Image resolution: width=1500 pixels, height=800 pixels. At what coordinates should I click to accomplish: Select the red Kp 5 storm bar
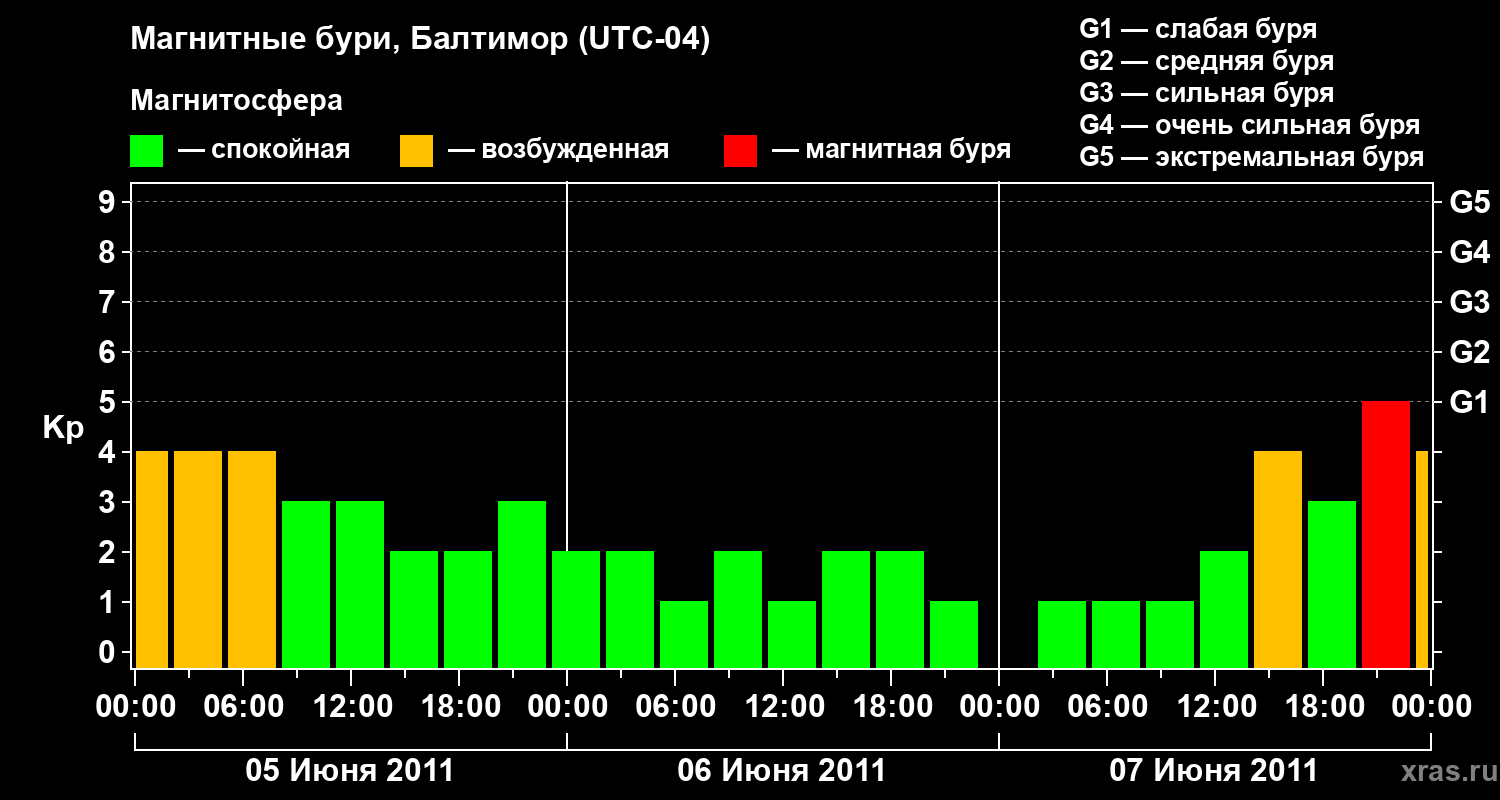[1386, 534]
